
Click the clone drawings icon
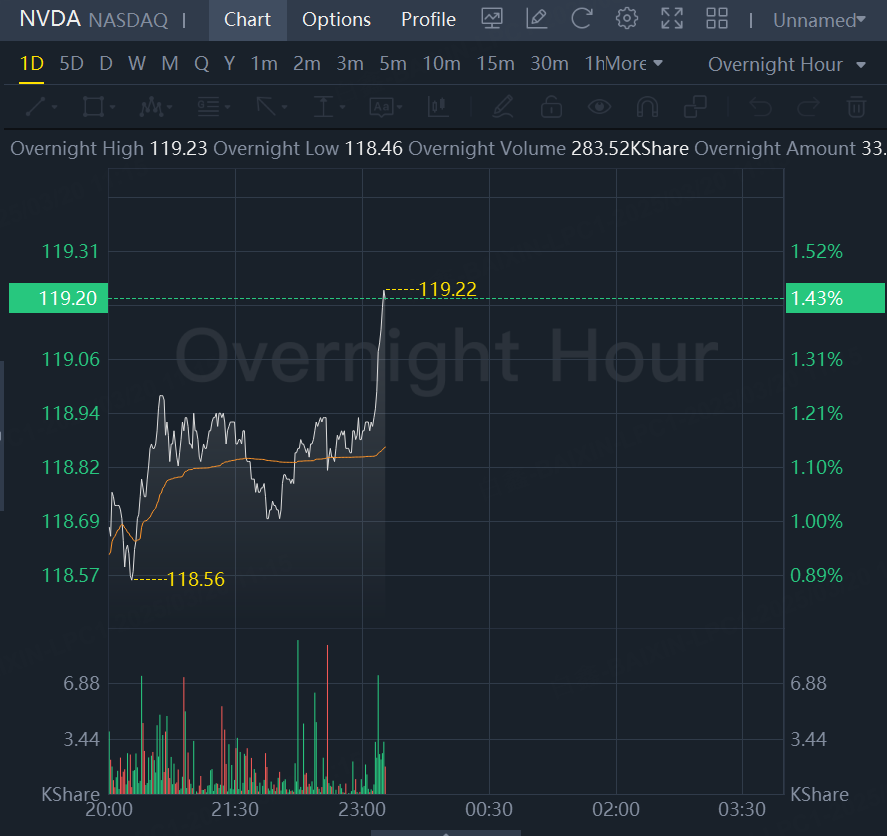tap(695, 106)
